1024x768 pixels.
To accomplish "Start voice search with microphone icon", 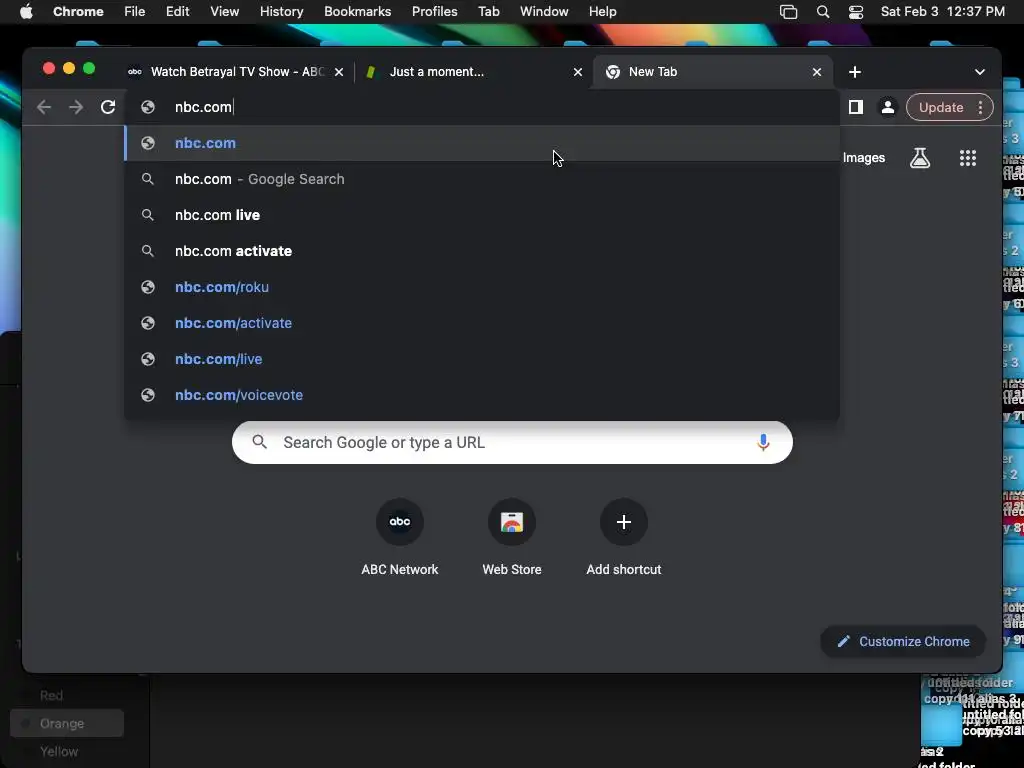I will point(763,442).
